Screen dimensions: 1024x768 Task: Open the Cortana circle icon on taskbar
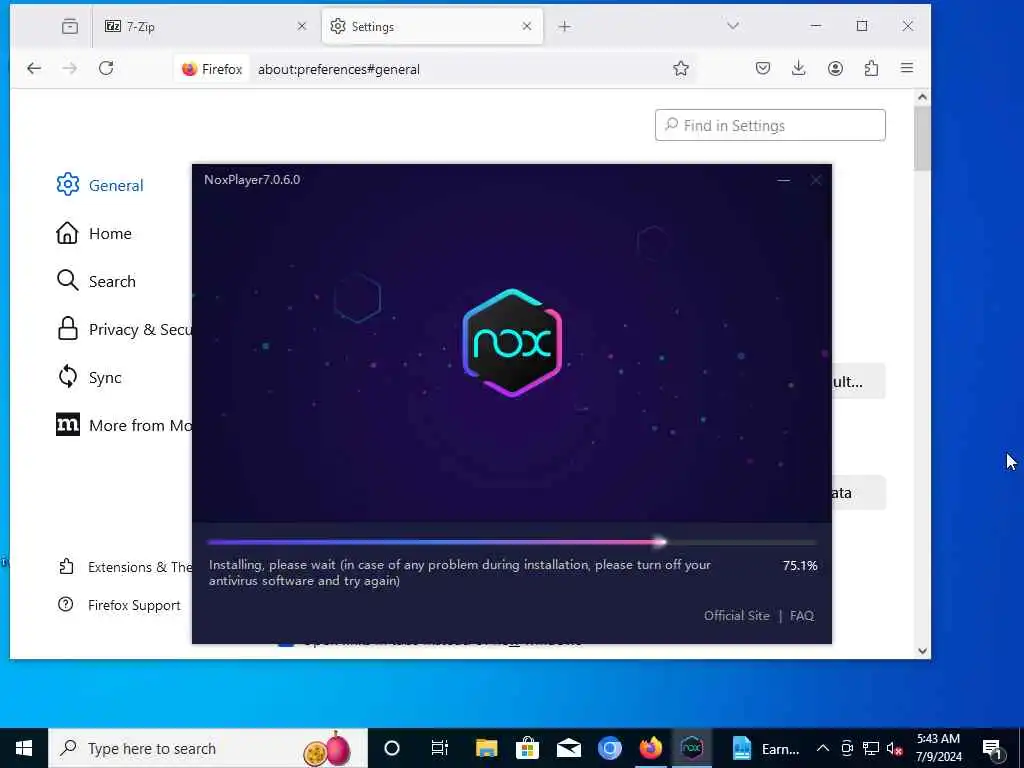point(392,748)
